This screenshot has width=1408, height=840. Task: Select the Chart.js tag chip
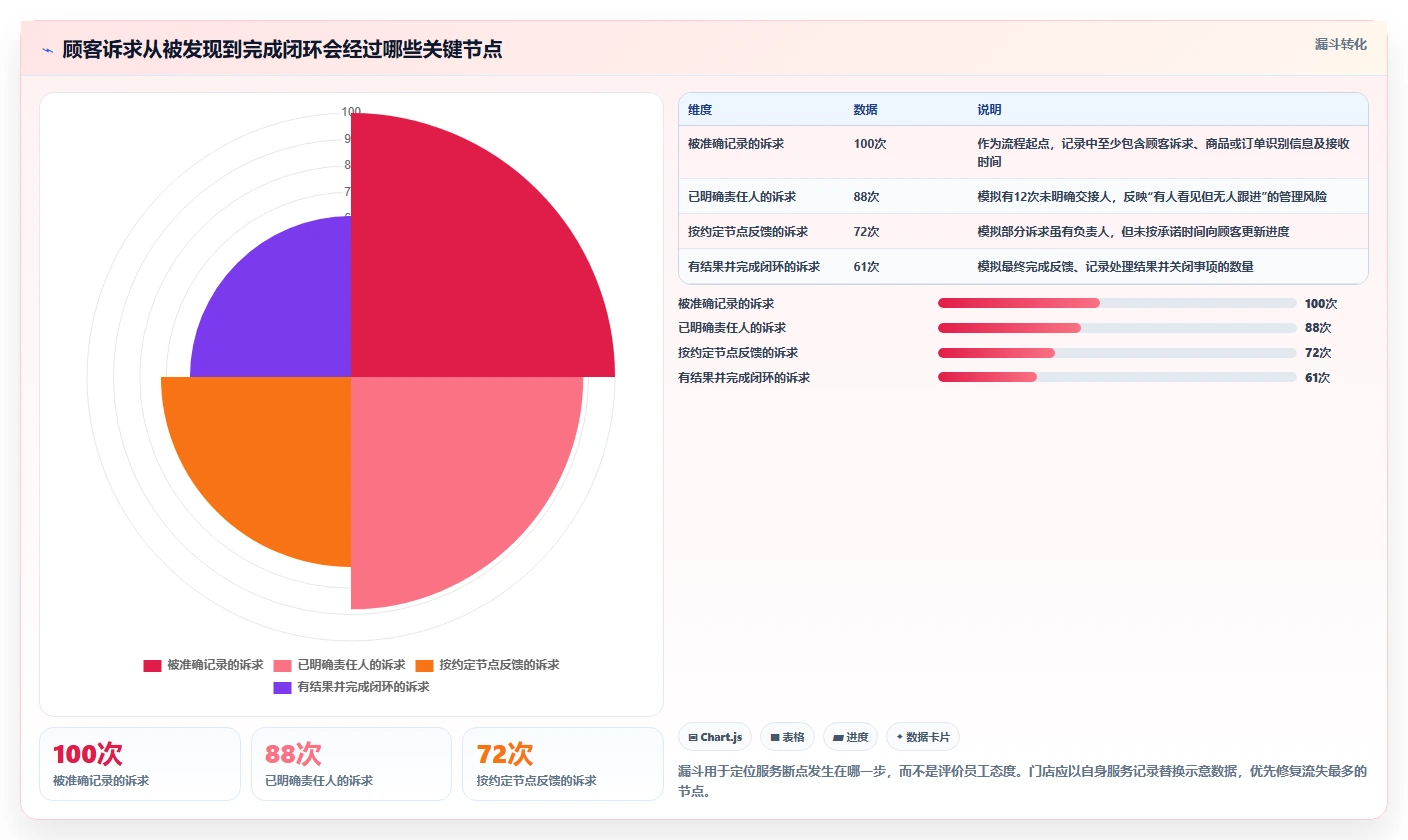(x=715, y=737)
